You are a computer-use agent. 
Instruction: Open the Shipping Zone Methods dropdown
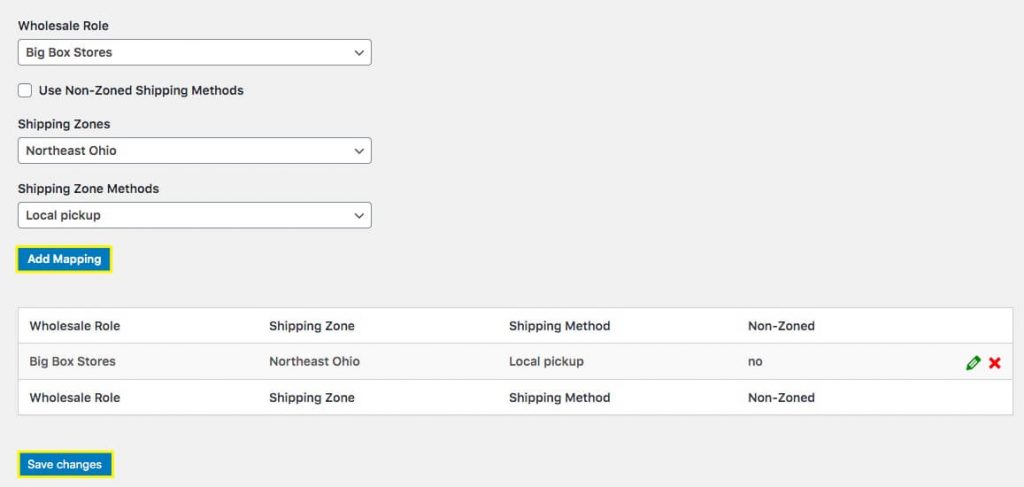(195, 215)
